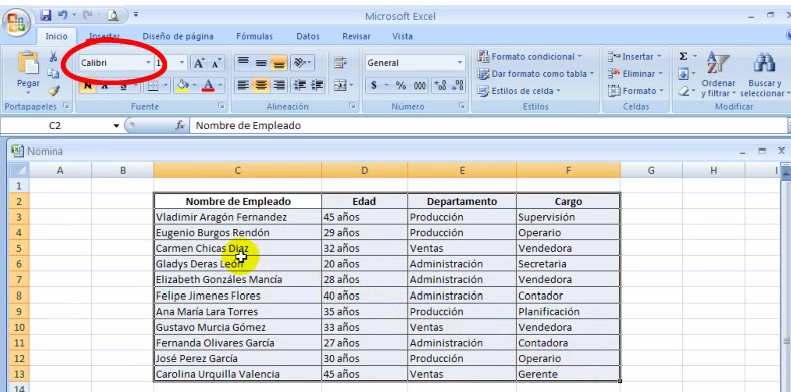
Task: Set vertical top align
Action: [x=243, y=63]
